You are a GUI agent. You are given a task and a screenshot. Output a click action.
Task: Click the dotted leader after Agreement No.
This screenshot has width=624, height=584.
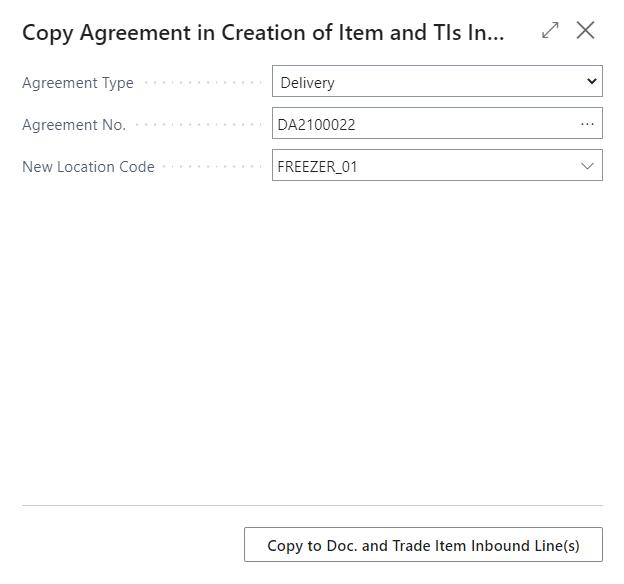click(x=198, y=125)
